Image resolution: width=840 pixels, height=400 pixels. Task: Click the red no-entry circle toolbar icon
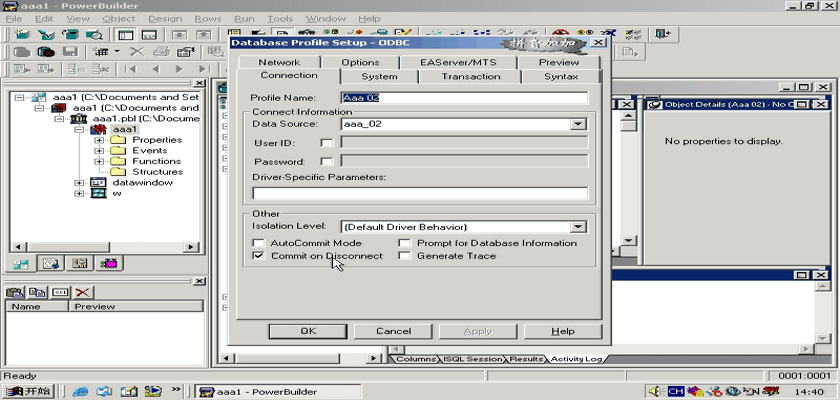(x=560, y=34)
